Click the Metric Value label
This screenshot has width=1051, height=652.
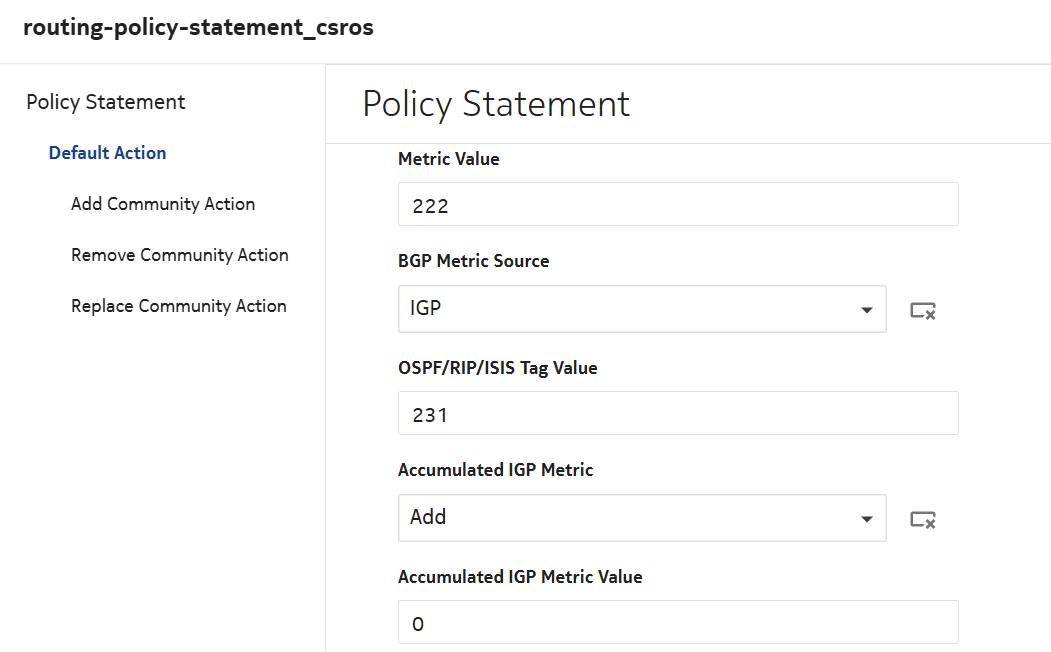click(x=448, y=159)
